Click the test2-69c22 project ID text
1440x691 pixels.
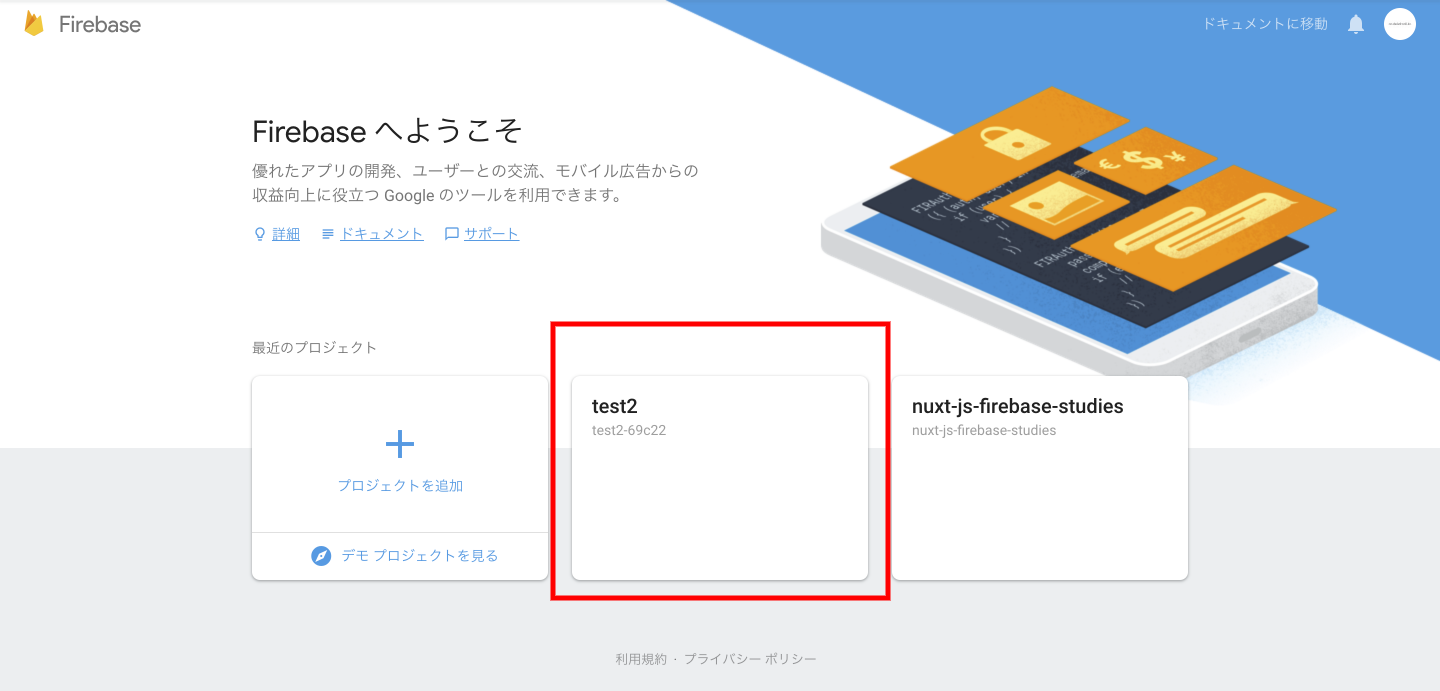click(629, 431)
